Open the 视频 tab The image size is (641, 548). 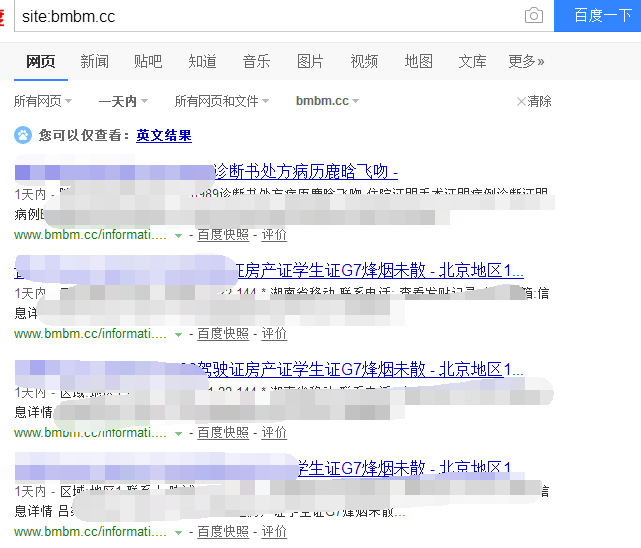(364, 62)
